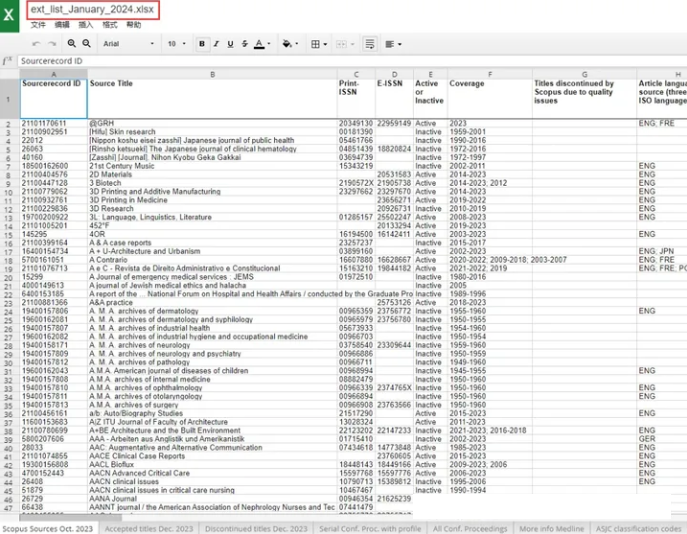Click 3D Printing and Additive Manufacturing cell
The height and width of the screenshot is (534, 687).
pos(212,191)
